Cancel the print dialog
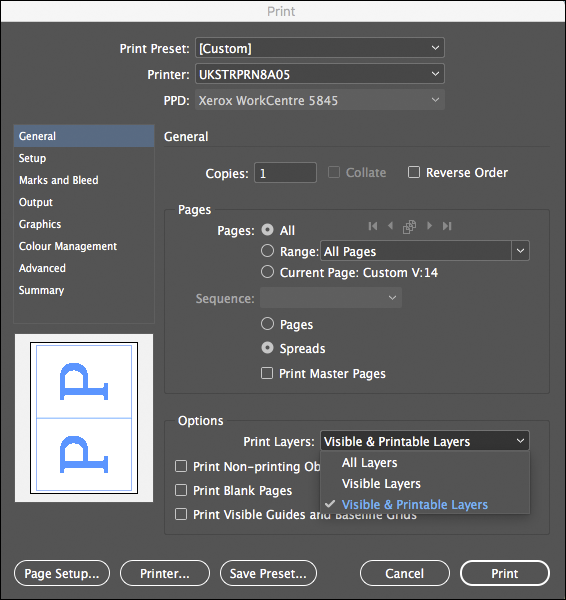566x600 pixels. tap(405, 573)
